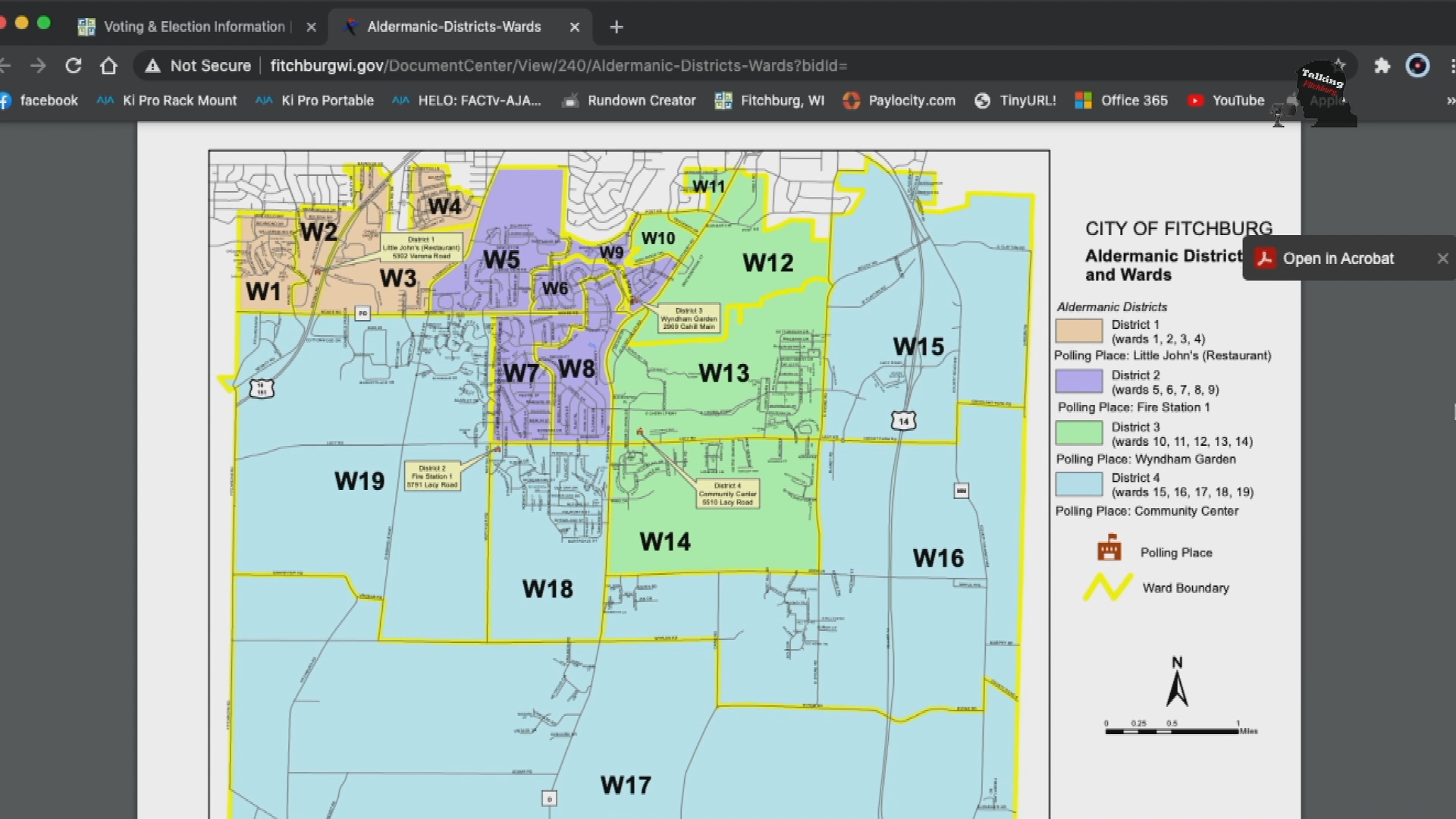Select the Aldermanic-Districts-Wards tab

click(x=453, y=27)
